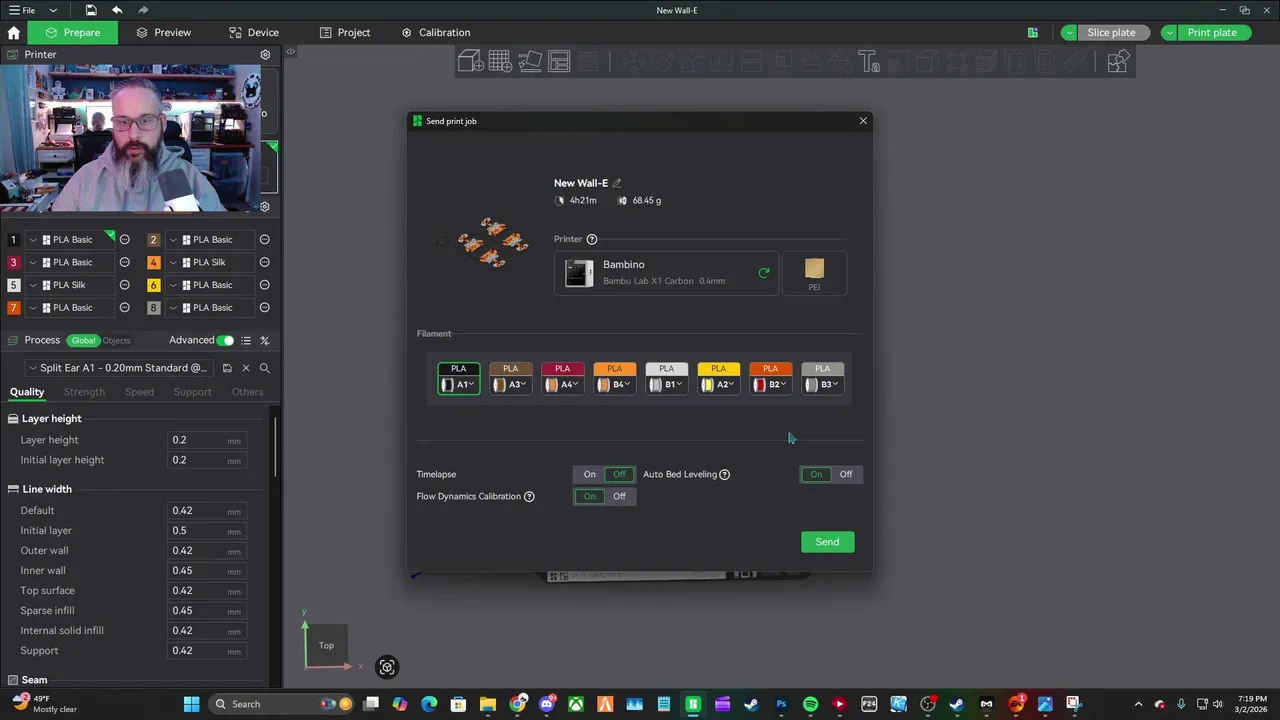
Task: Click the edit icon for filament 4 PLA Silk
Action: tap(265, 262)
